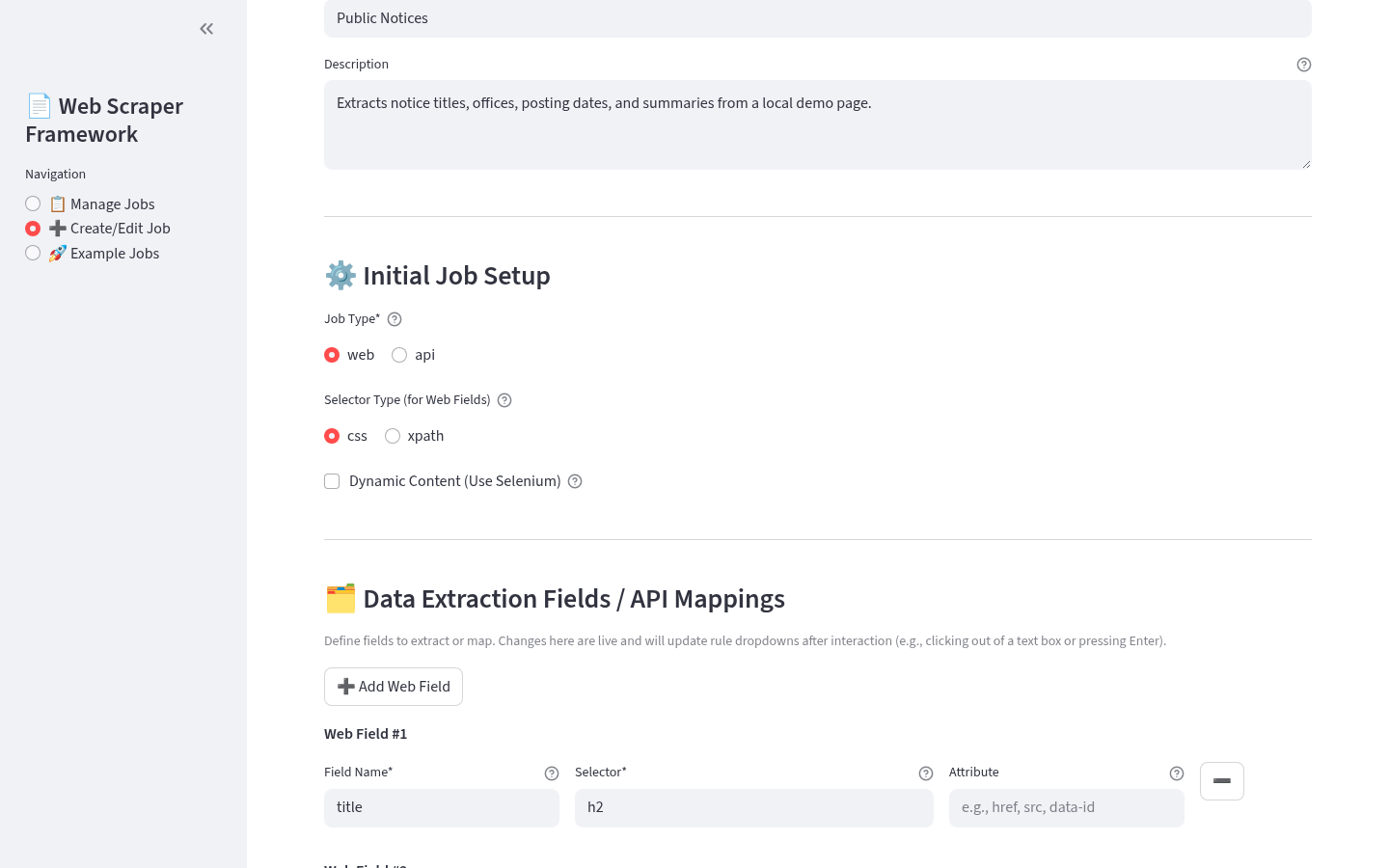Click the Web Field #1 label

click(x=366, y=734)
